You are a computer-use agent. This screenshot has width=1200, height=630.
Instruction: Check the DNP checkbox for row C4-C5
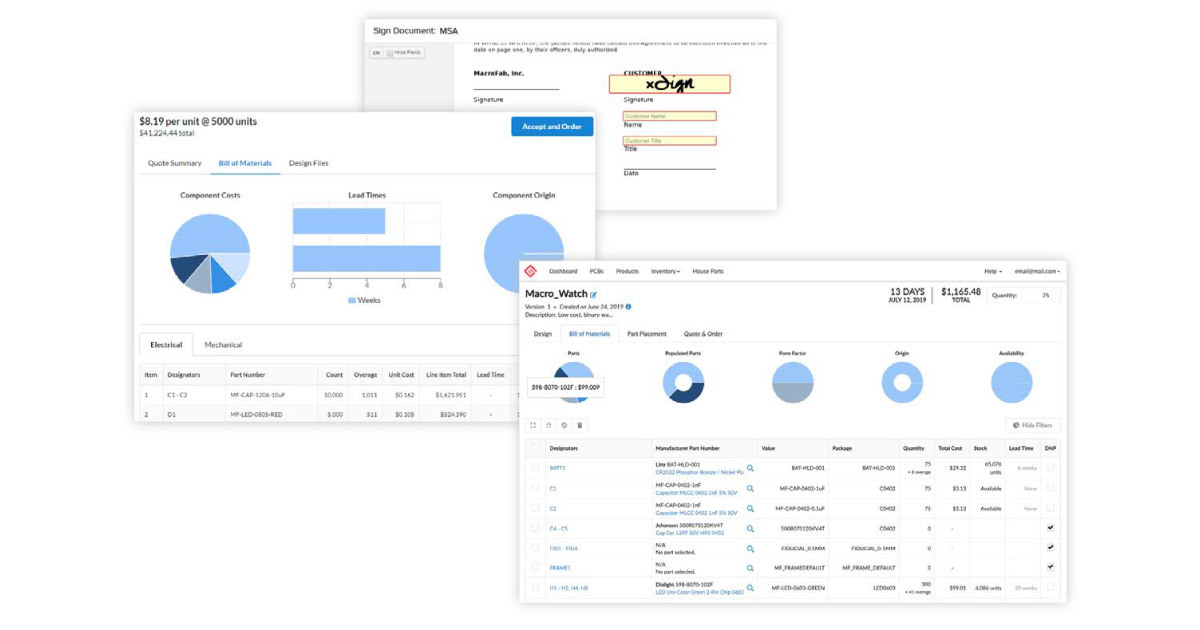pos(1050,528)
